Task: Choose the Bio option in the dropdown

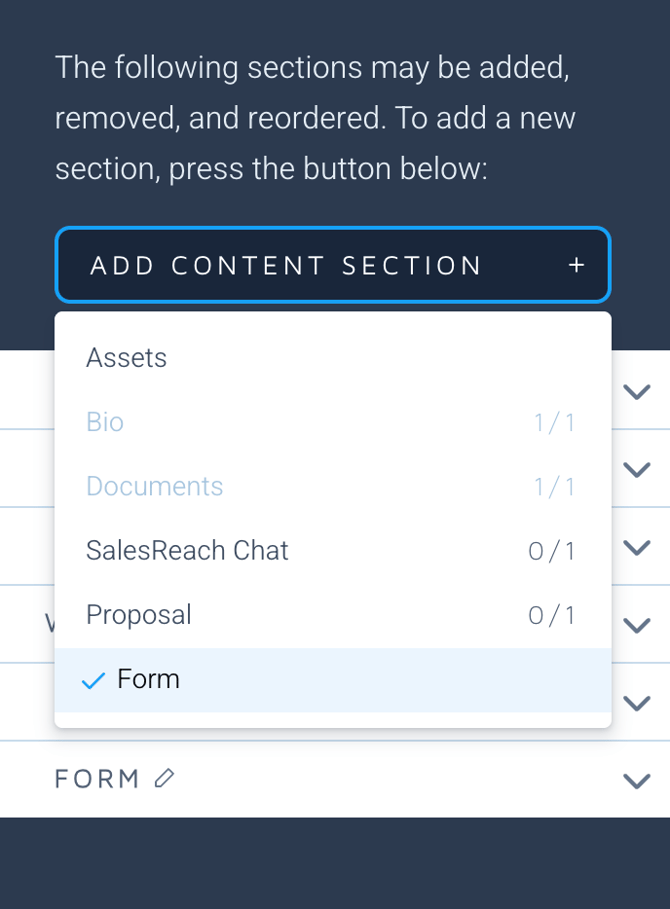Action: pyautogui.click(x=105, y=422)
